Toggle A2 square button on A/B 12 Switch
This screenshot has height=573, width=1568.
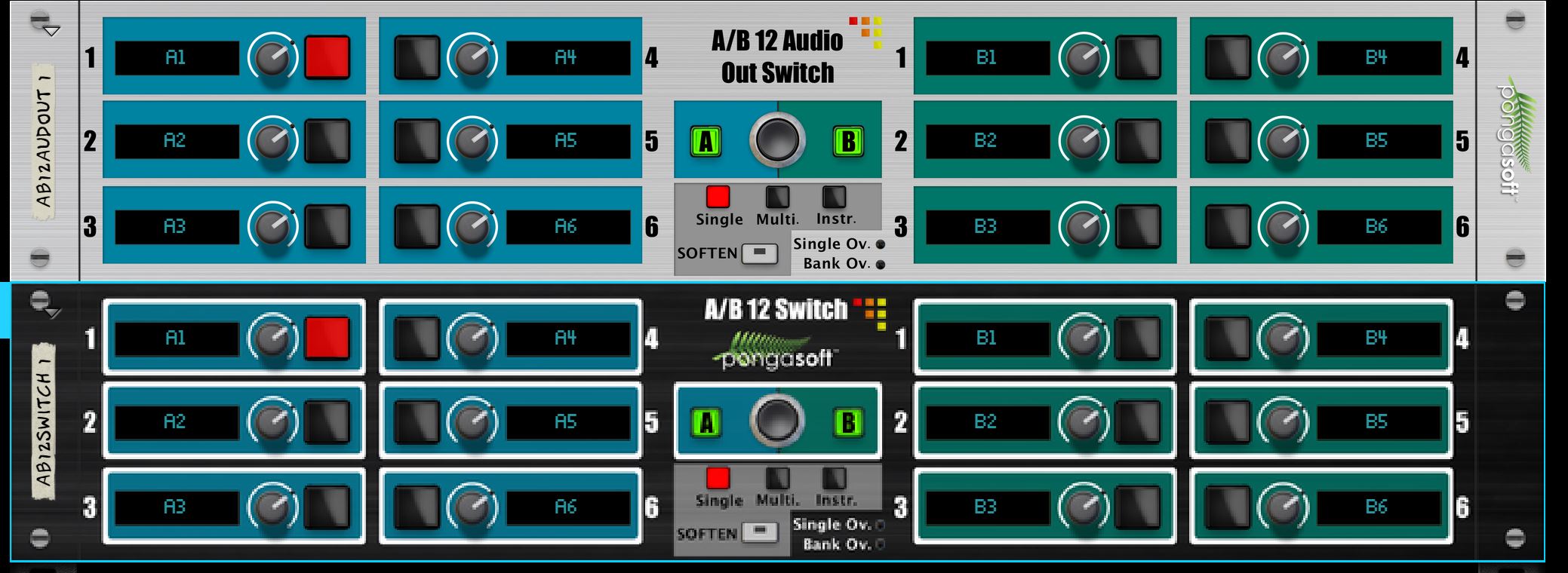click(x=327, y=421)
